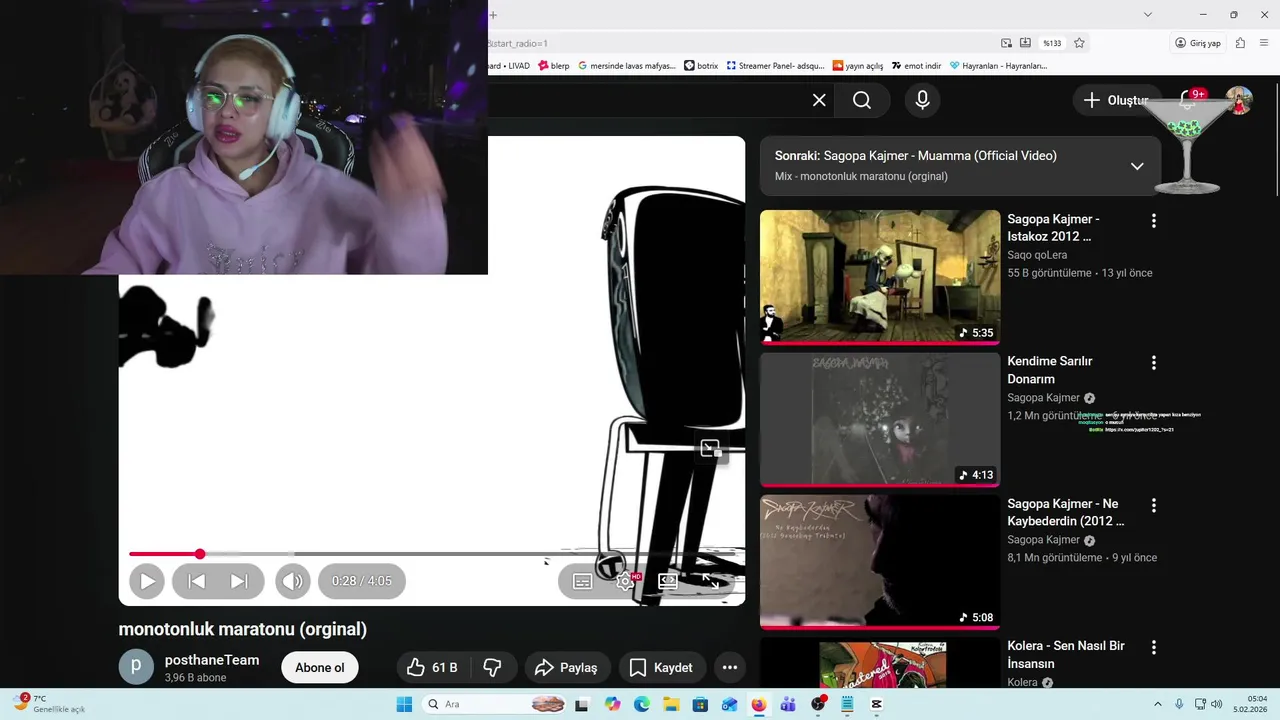Open the yayın açılış bookmark
The width and height of the screenshot is (1280, 720).
pos(858,66)
